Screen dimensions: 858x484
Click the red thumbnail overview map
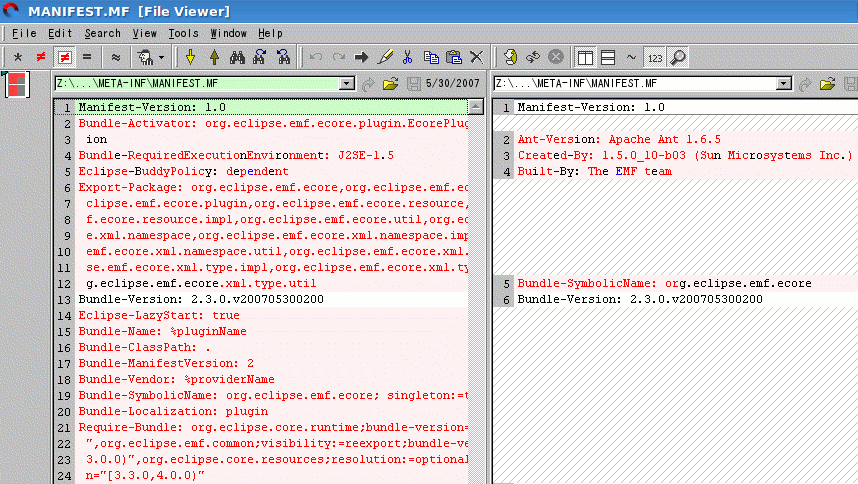click(x=17, y=84)
